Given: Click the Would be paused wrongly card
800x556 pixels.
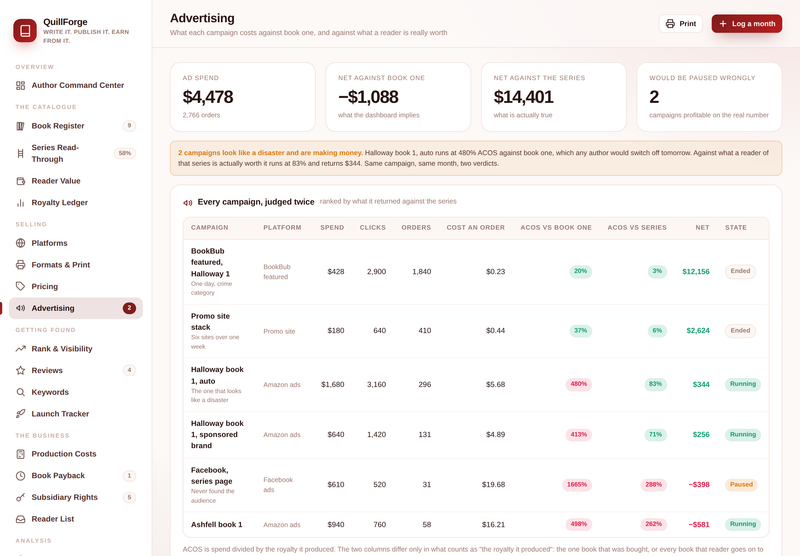Looking at the screenshot, I should click(x=709, y=97).
